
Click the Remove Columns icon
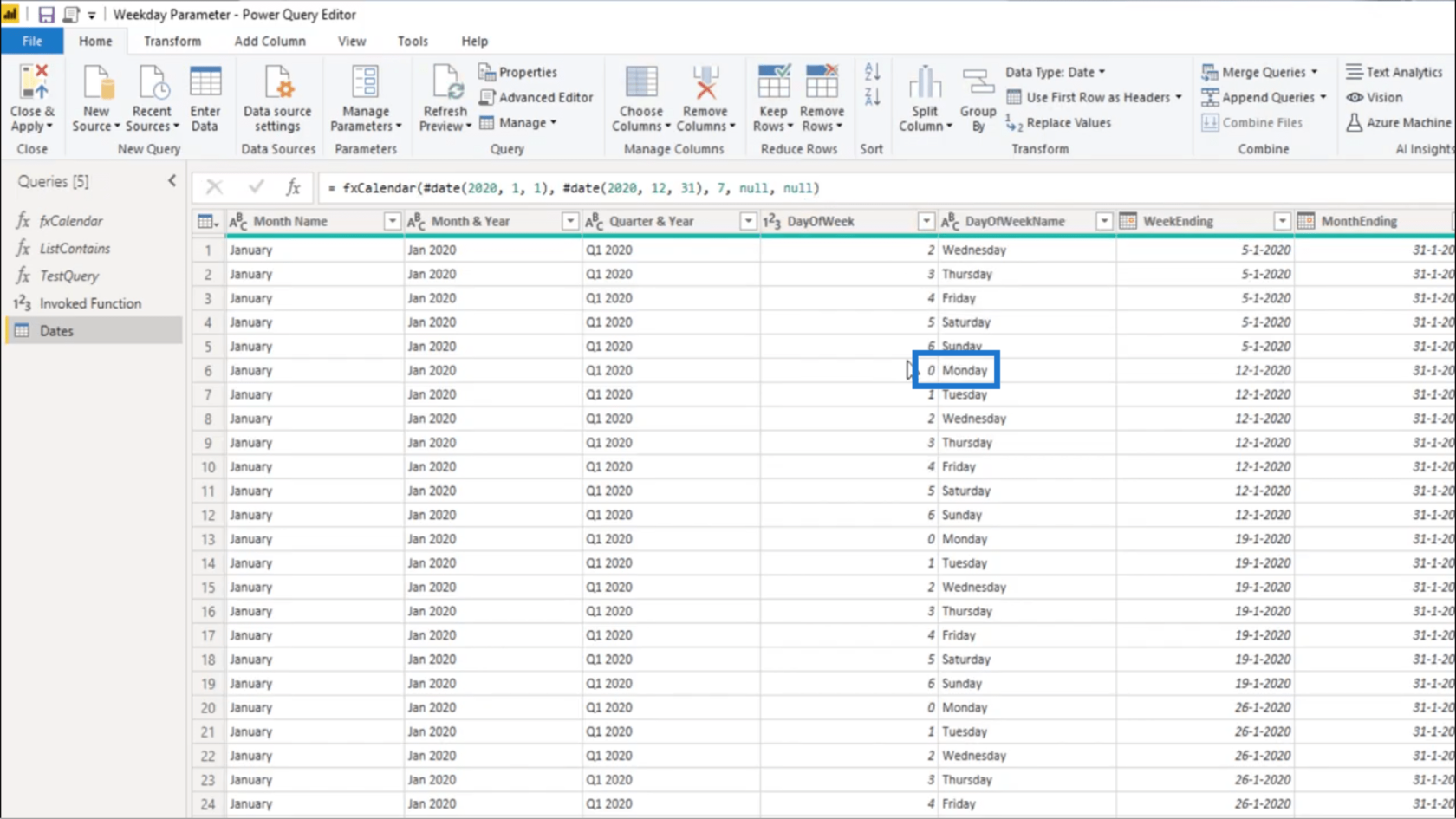705,83
